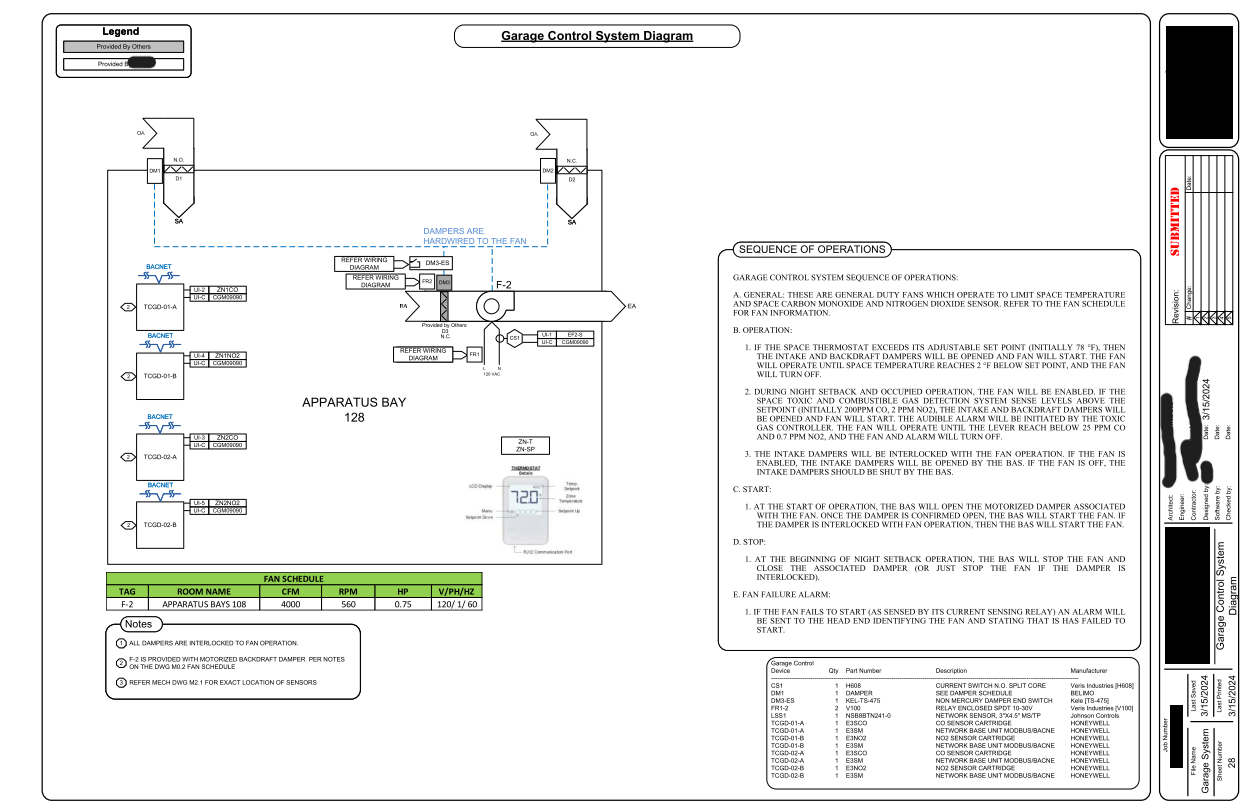The height and width of the screenshot is (811, 1252).
Task: Click the REFER WIRING DIAGRAM callout for FR1
Action: pyautogui.click(x=423, y=354)
